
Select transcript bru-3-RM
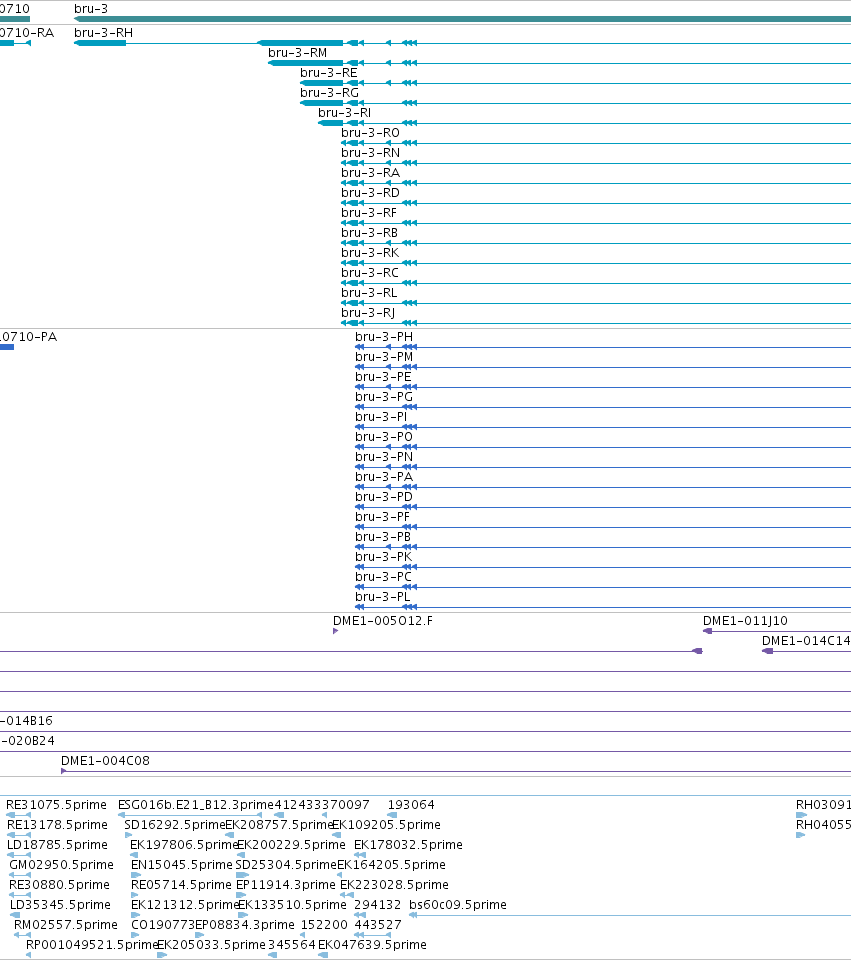(x=298, y=53)
